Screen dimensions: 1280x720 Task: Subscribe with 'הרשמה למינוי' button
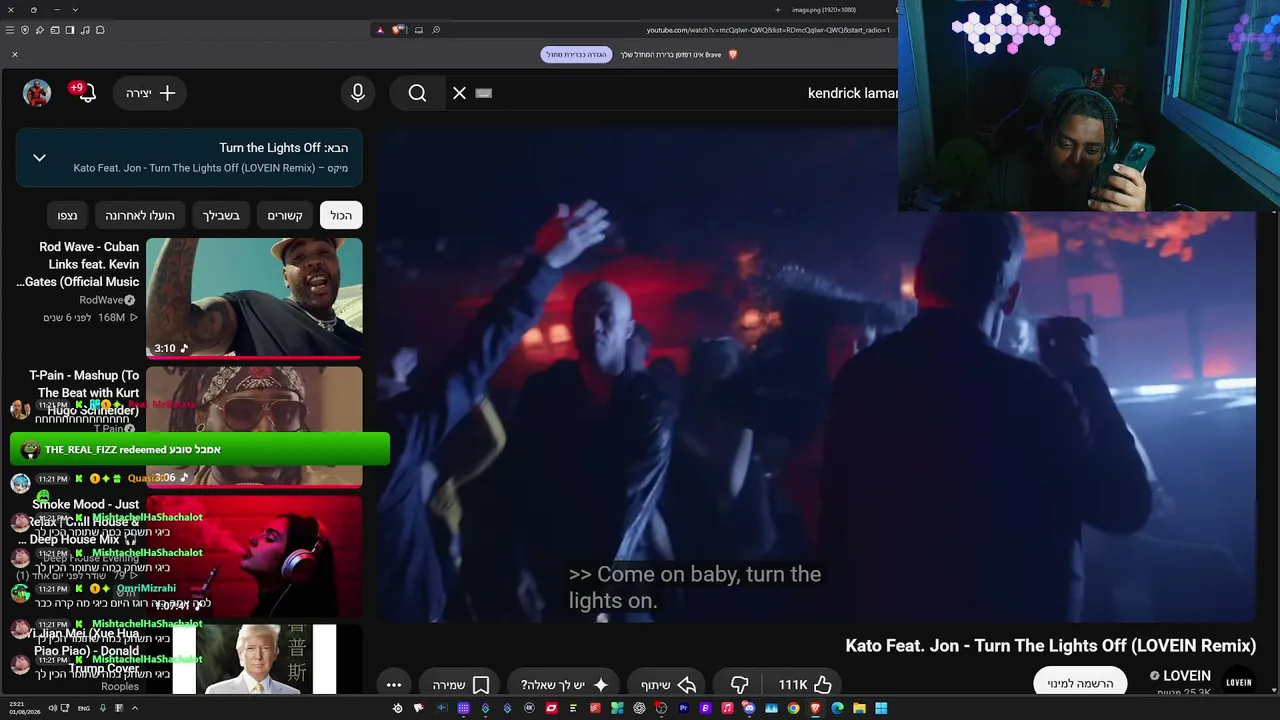click(1080, 684)
